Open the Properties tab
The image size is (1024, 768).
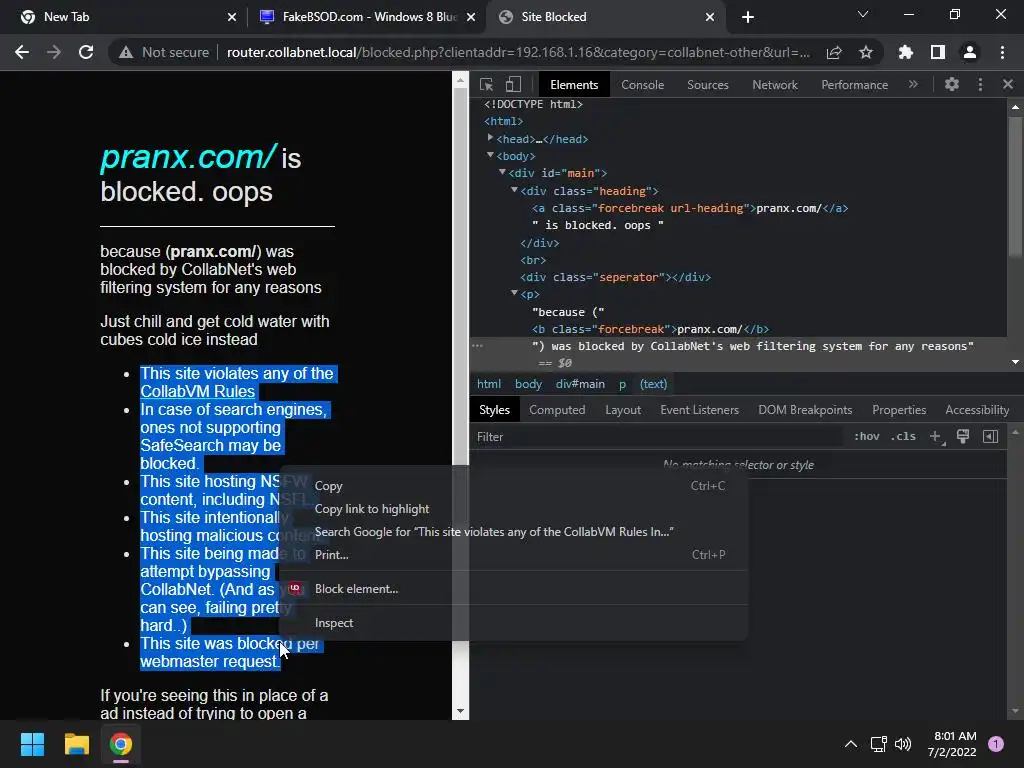(x=899, y=410)
